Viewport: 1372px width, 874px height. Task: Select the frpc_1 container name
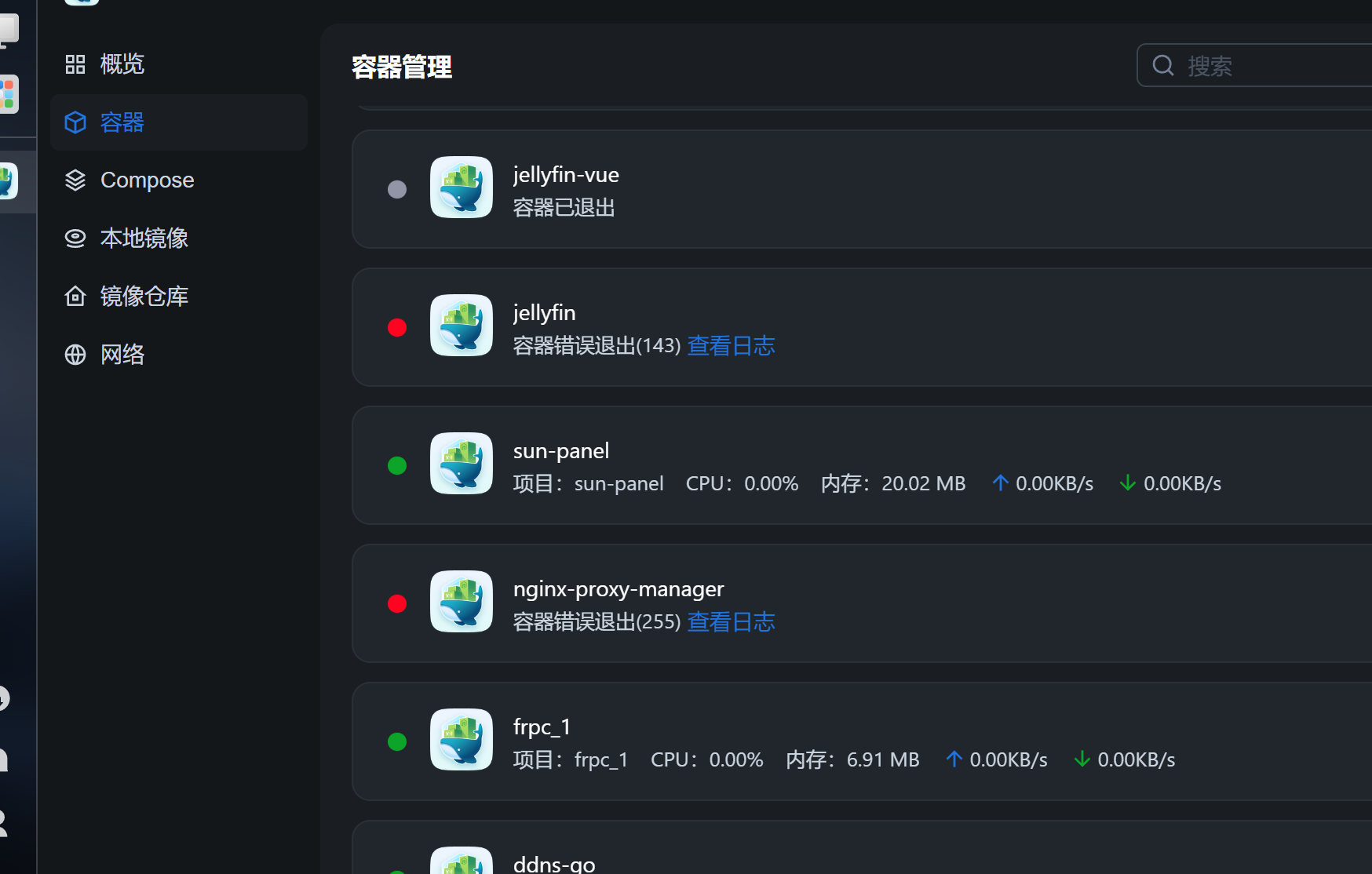(542, 727)
